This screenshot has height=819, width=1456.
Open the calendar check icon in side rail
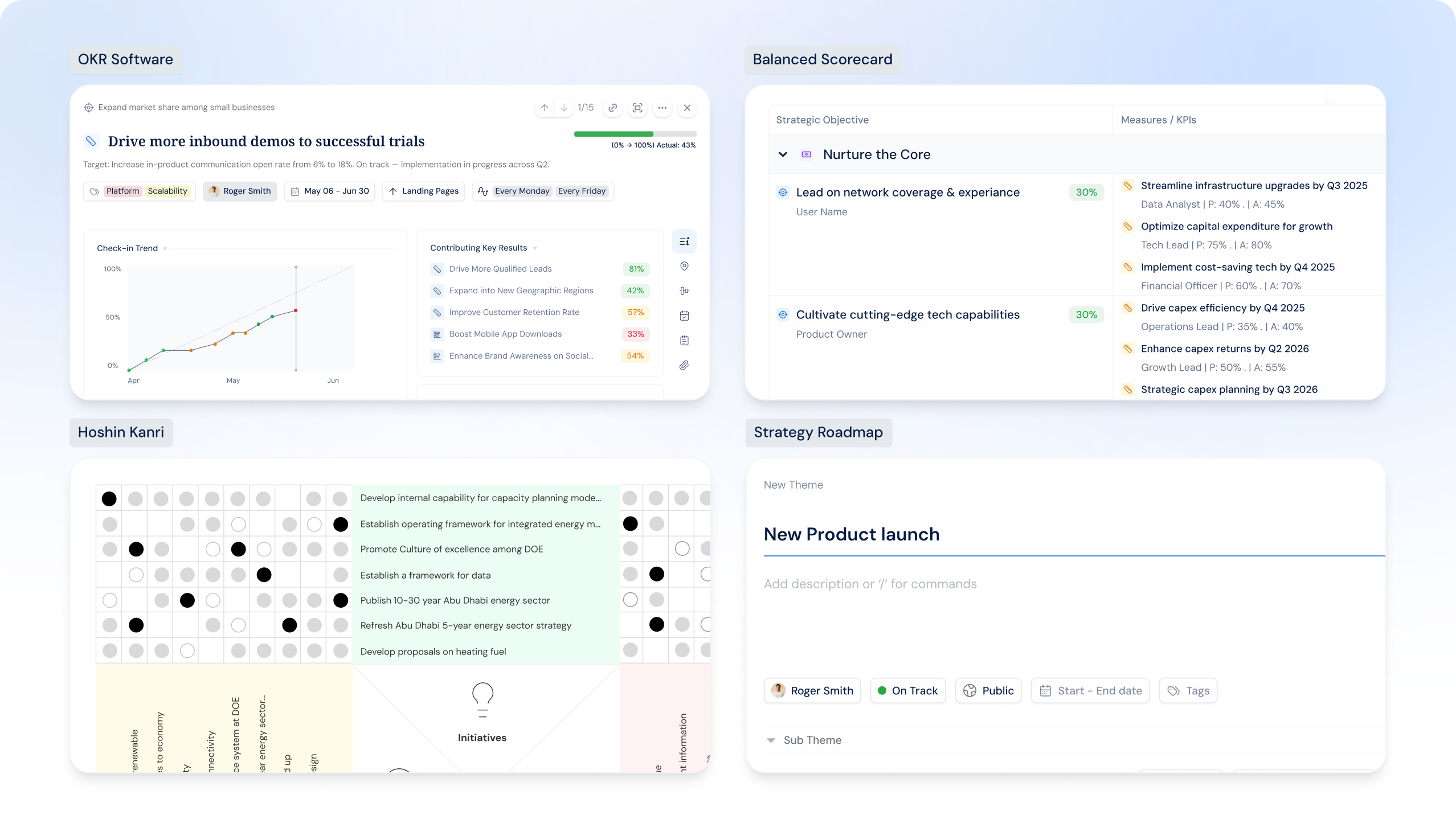(684, 316)
